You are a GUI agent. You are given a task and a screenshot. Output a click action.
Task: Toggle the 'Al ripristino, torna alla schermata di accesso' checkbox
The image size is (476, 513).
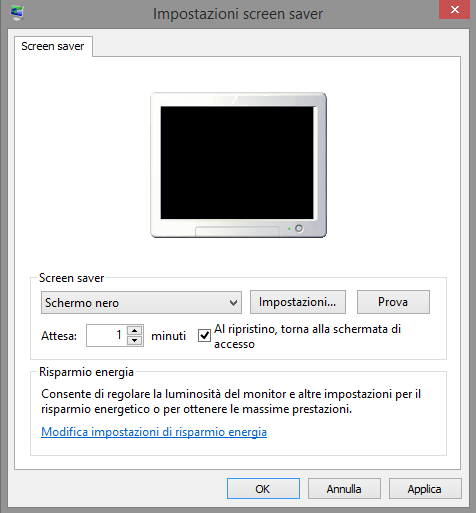(204, 336)
